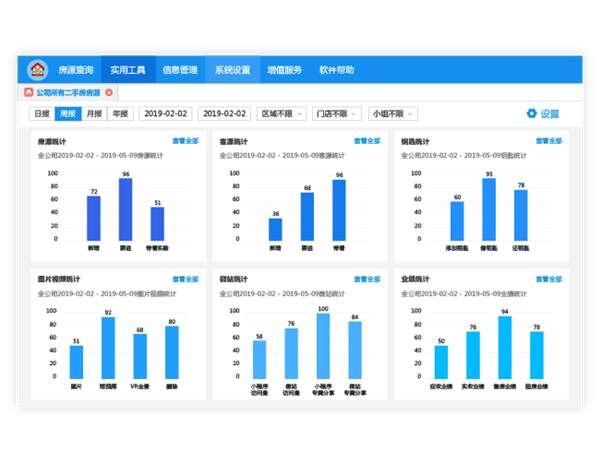600x462 pixels.
Task: Open the 小组不限 group dropdown
Action: coord(392,114)
